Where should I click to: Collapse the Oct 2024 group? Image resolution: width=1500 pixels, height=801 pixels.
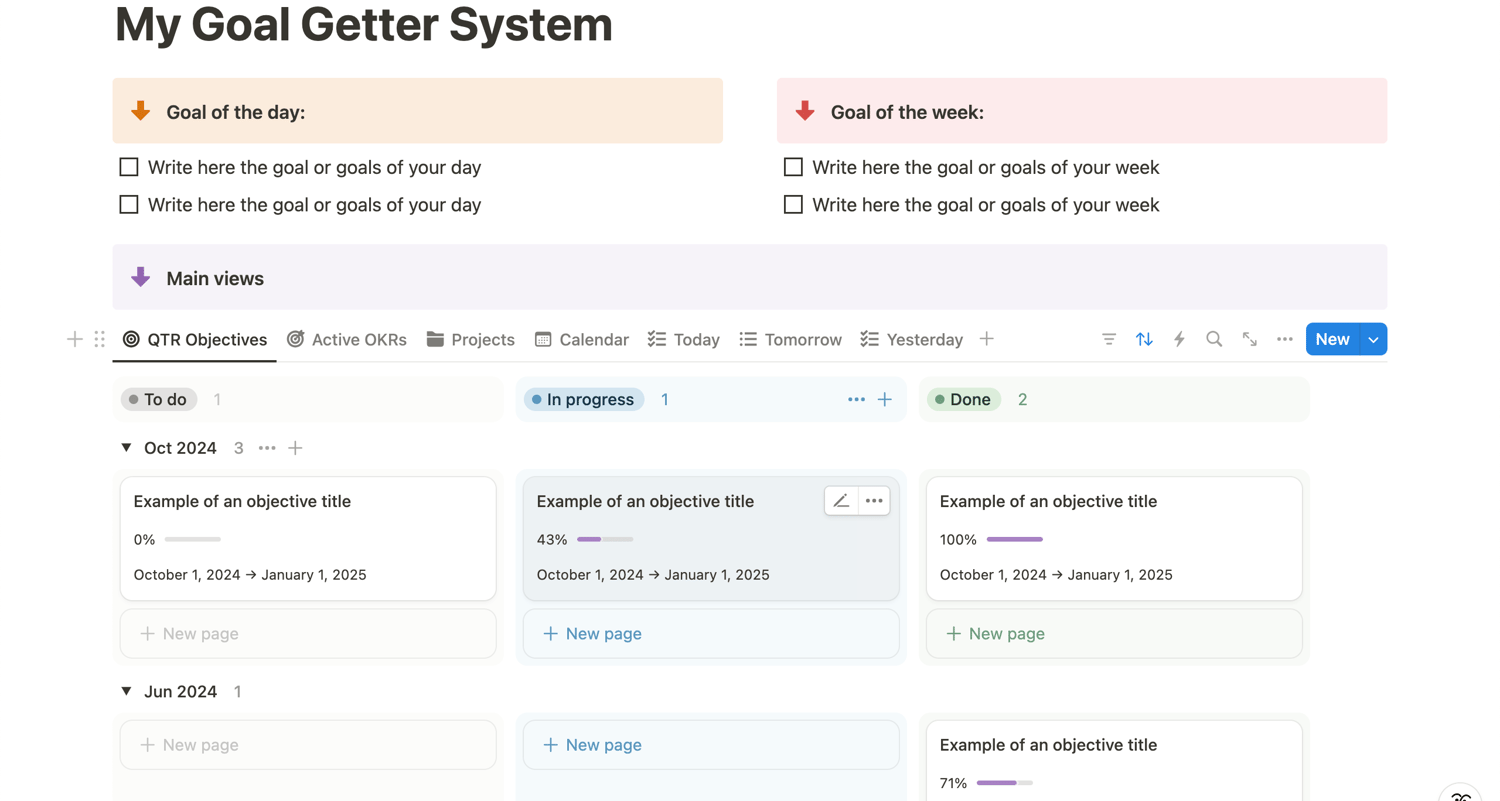126,448
